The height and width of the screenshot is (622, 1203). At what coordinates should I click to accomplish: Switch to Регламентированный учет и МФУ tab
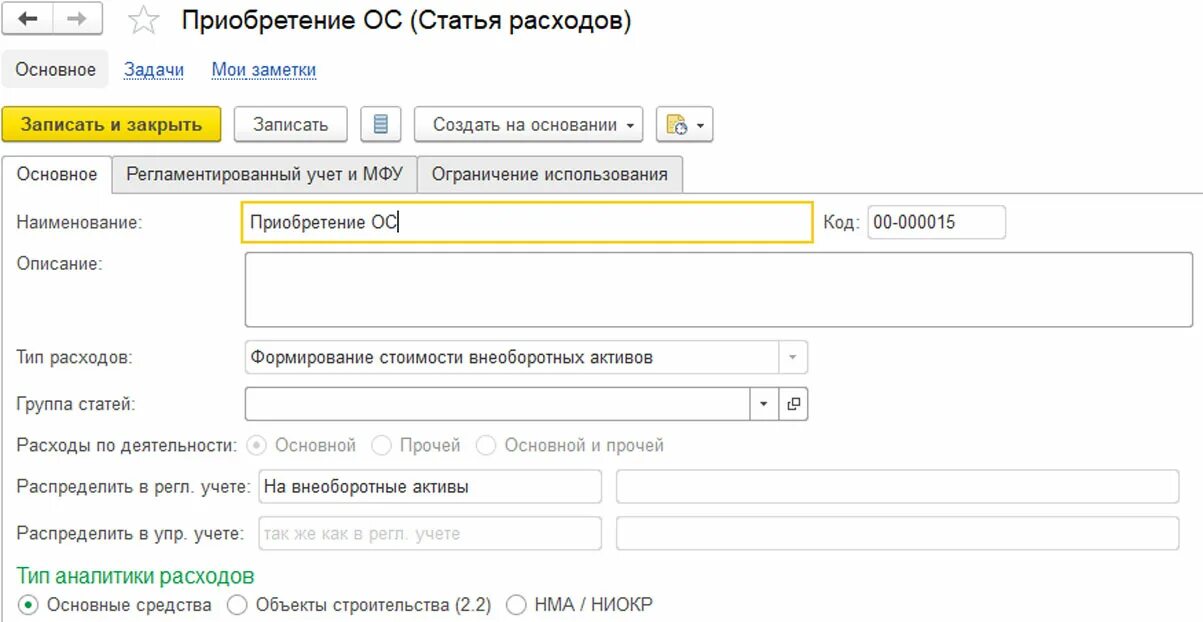(x=264, y=174)
